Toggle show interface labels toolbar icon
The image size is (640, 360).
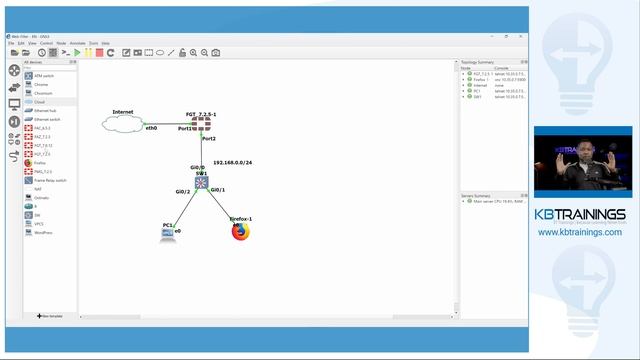(53, 53)
